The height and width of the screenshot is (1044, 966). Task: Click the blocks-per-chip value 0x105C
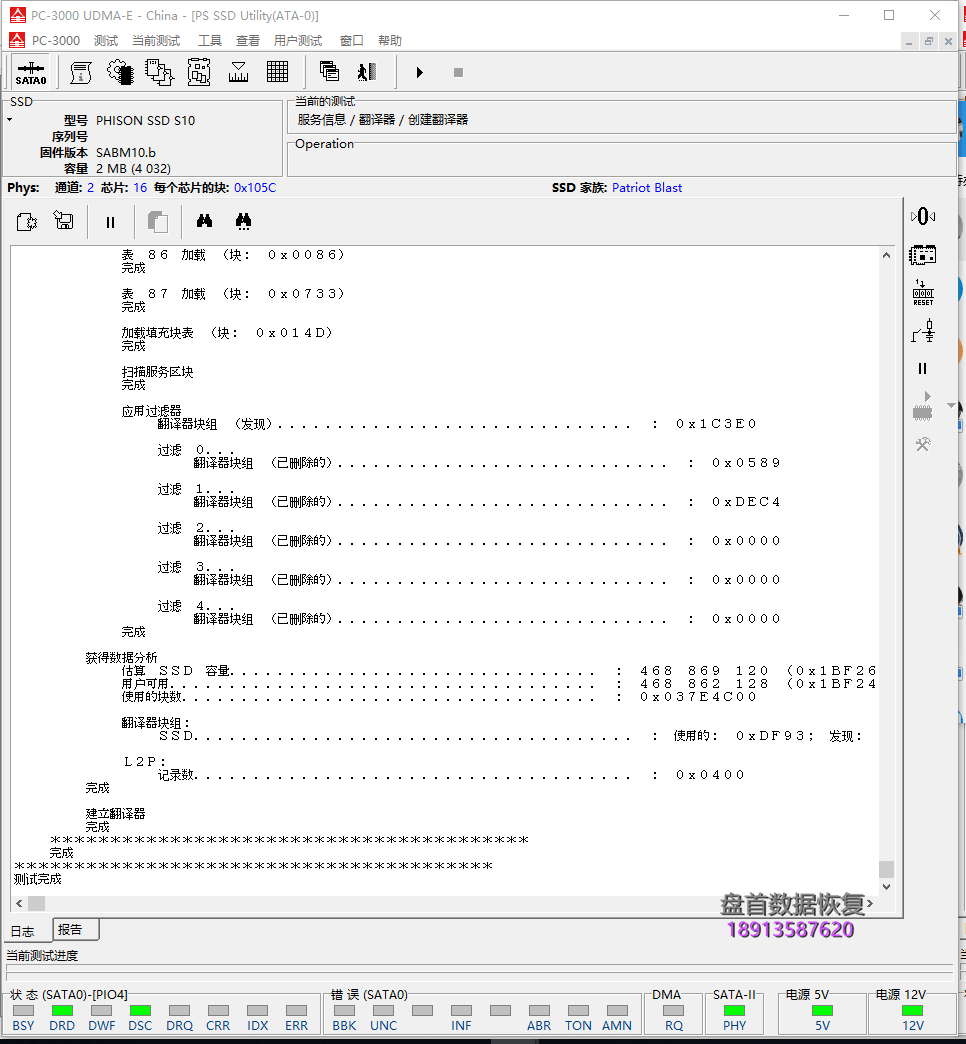(x=254, y=188)
